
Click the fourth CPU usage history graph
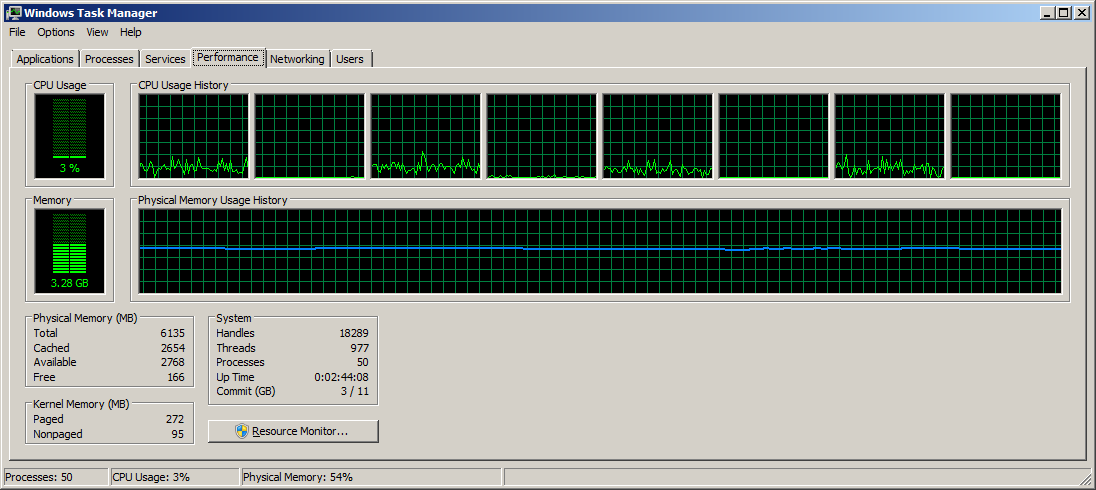pyautogui.click(x=542, y=136)
